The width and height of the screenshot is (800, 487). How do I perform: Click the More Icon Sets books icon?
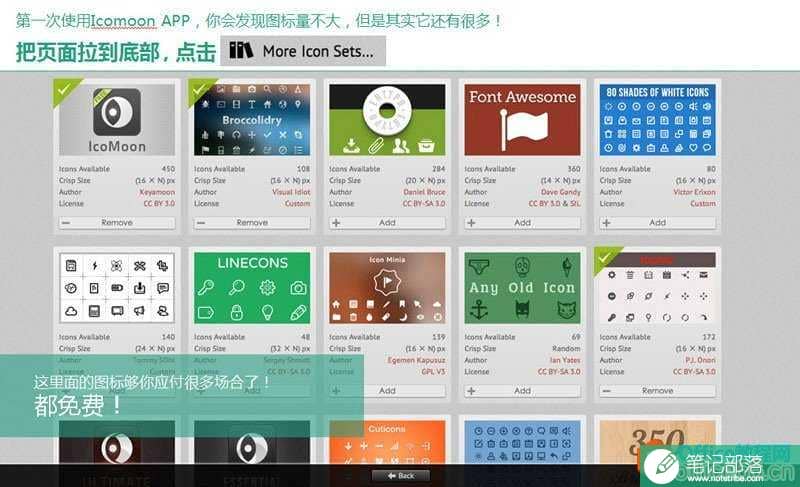[241, 50]
